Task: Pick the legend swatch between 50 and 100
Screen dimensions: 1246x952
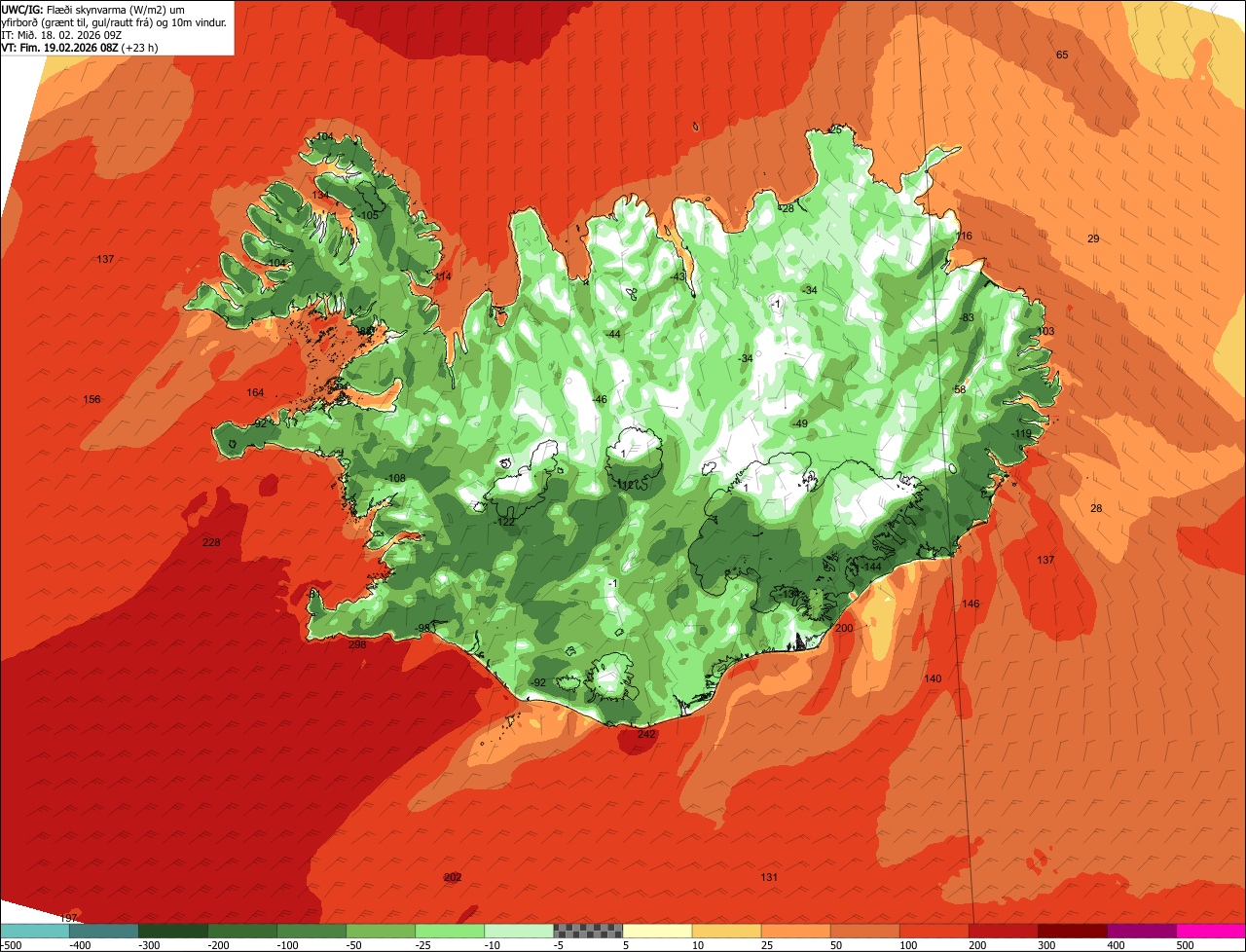Action: pos(864,931)
